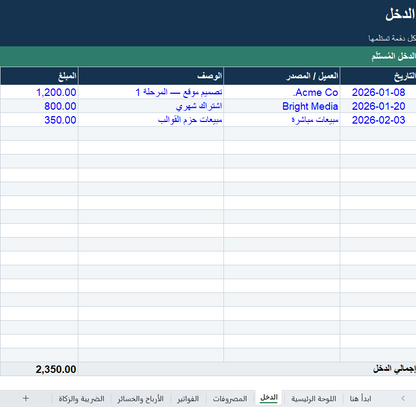
Task: Go to the الفواتير sheet tab
Action: [x=188, y=398]
